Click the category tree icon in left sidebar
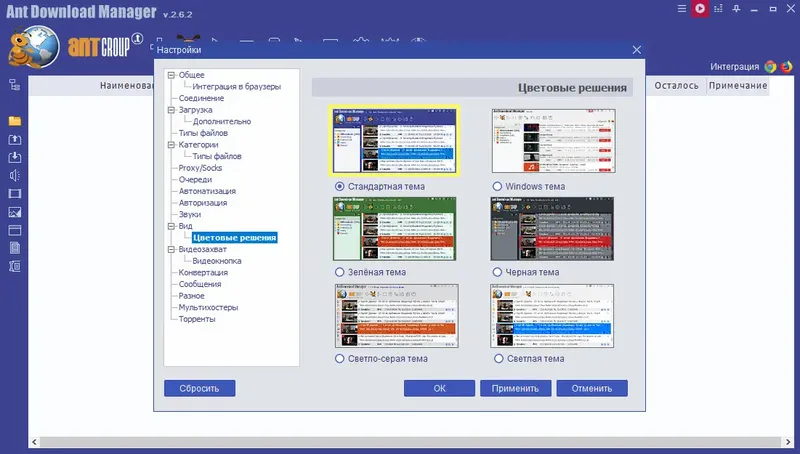Screen dimensions: 800x454 (15, 85)
